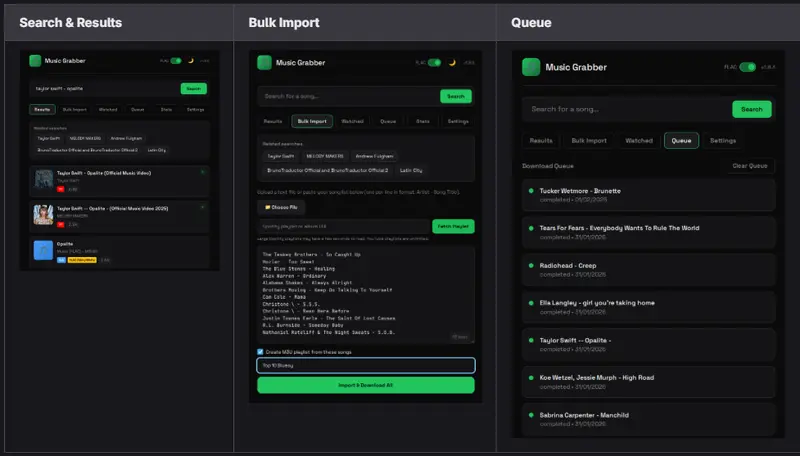Open Watched tab in Bulk Import panel
Image resolution: width=800 pixels, height=456 pixels.
tap(353, 121)
